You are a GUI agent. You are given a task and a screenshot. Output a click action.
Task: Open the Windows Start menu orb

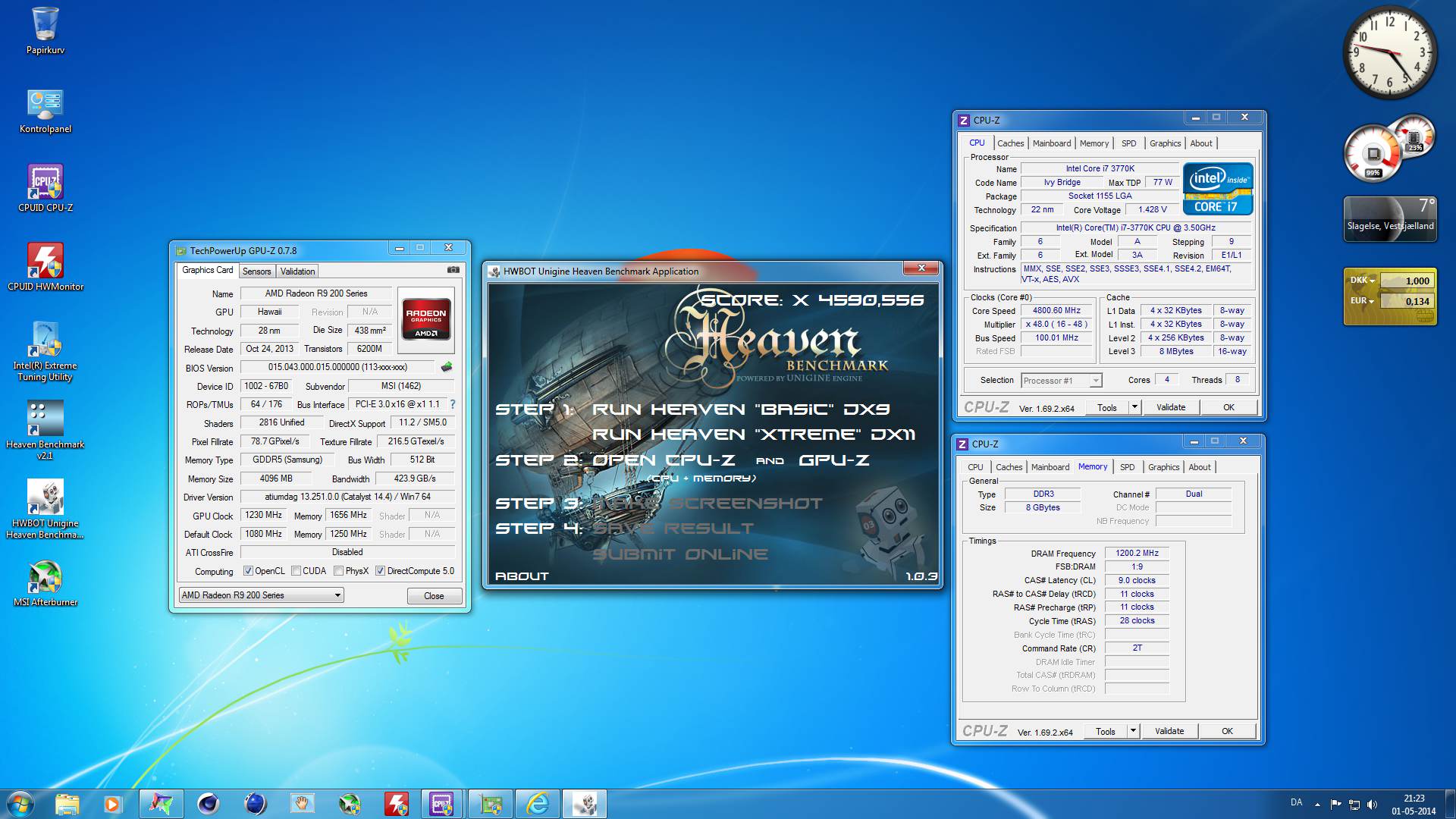(x=20, y=803)
